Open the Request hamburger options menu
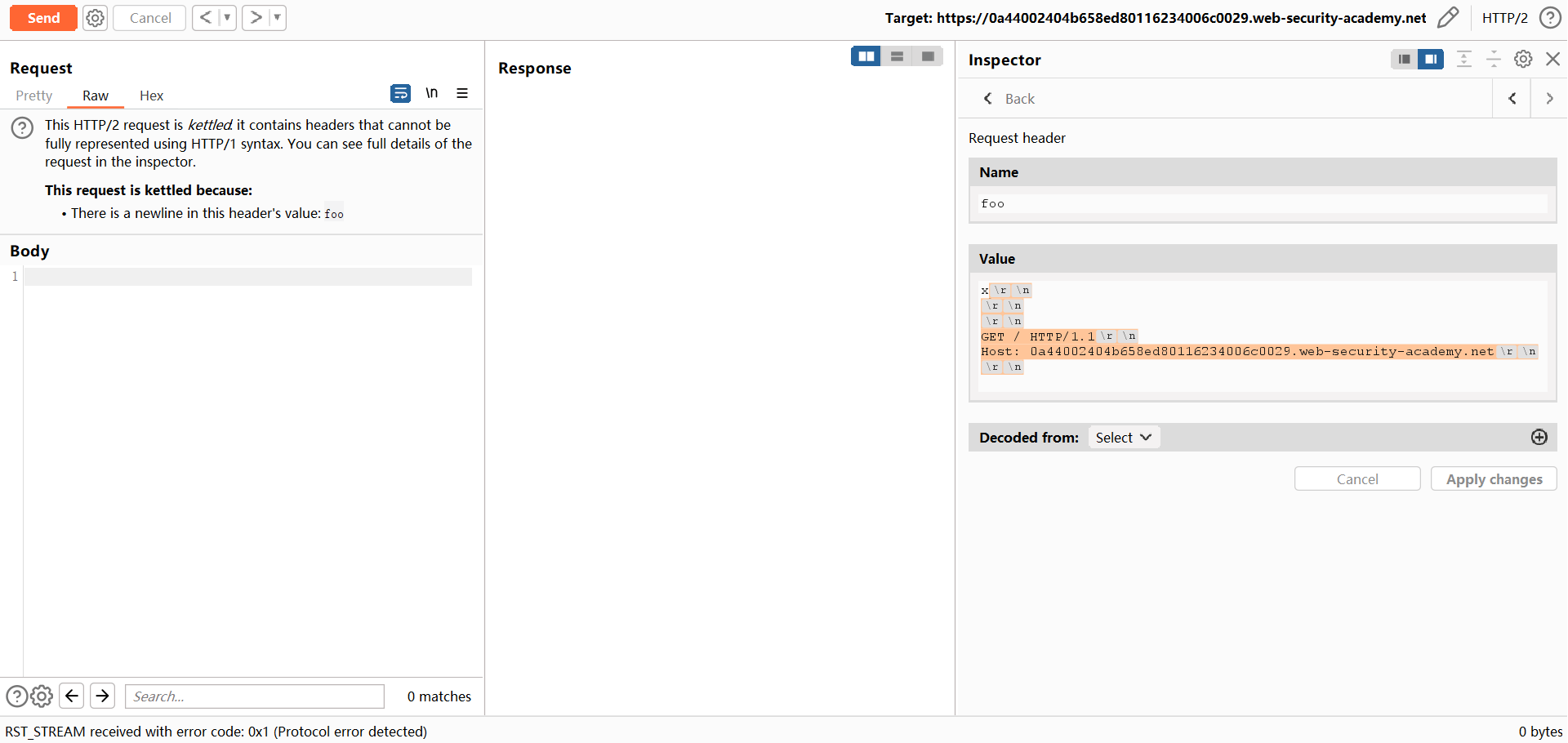1568x743 pixels. pyautogui.click(x=462, y=94)
